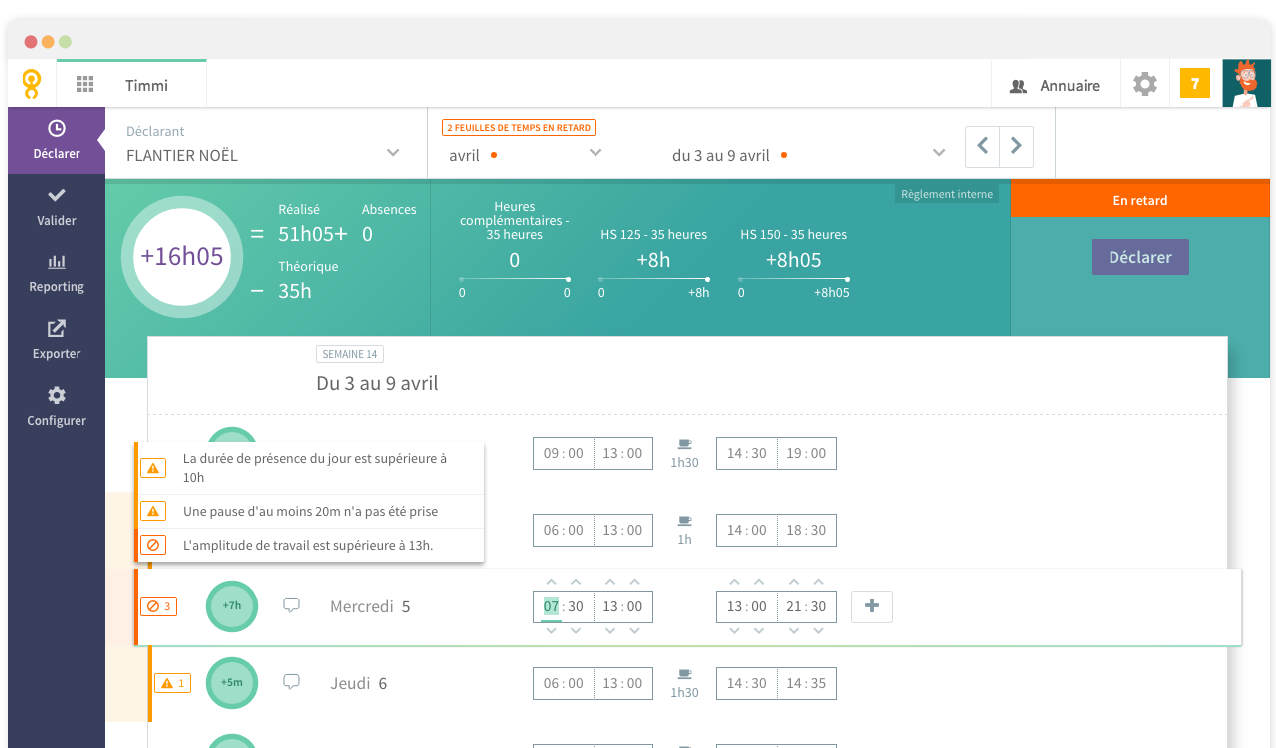Image resolution: width=1276 pixels, height=748 pixels.
Task: Select the Jeudi 6 day label
Action: pos(359,683)
